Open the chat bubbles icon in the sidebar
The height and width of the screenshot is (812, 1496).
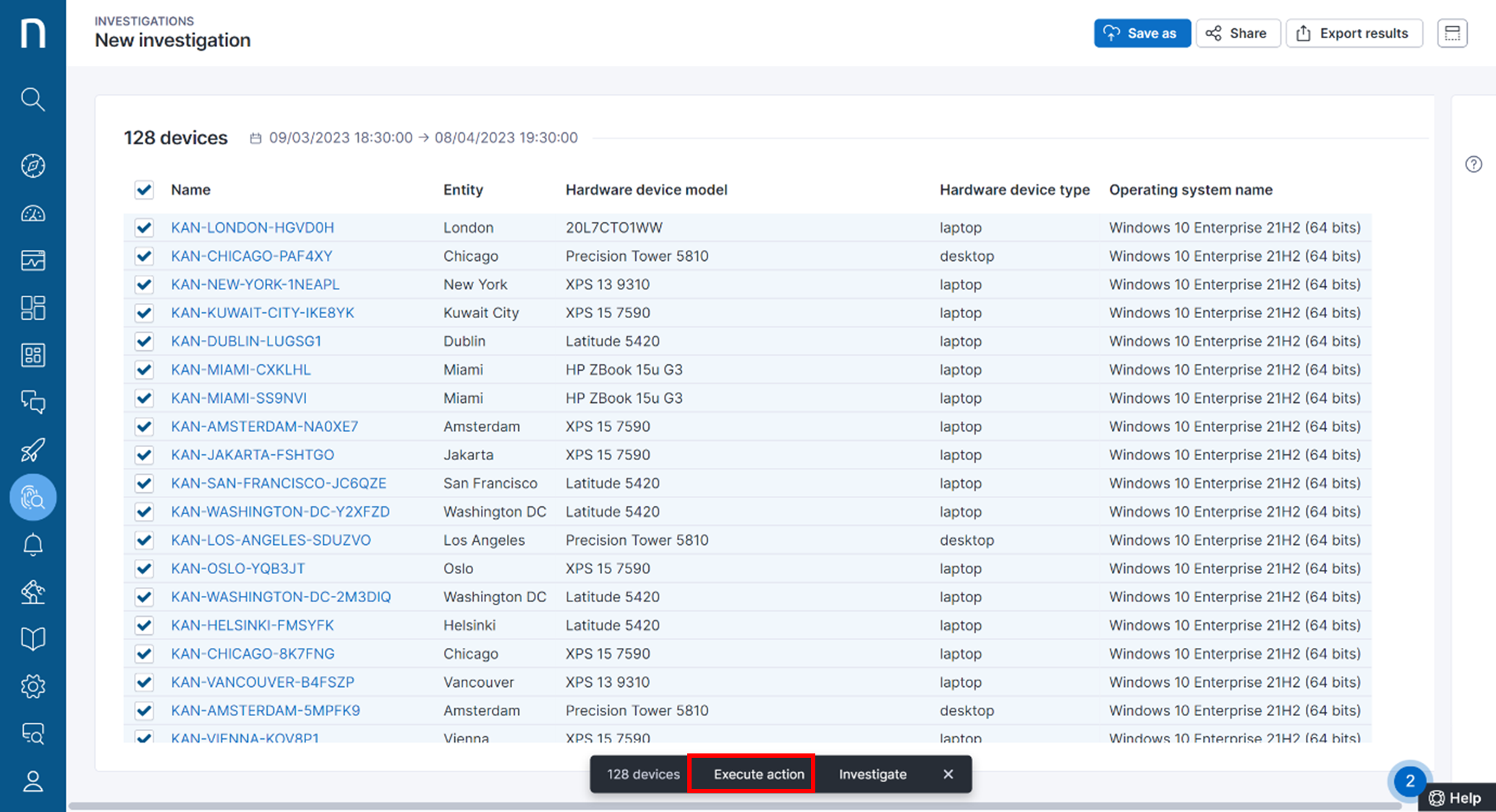33,402
